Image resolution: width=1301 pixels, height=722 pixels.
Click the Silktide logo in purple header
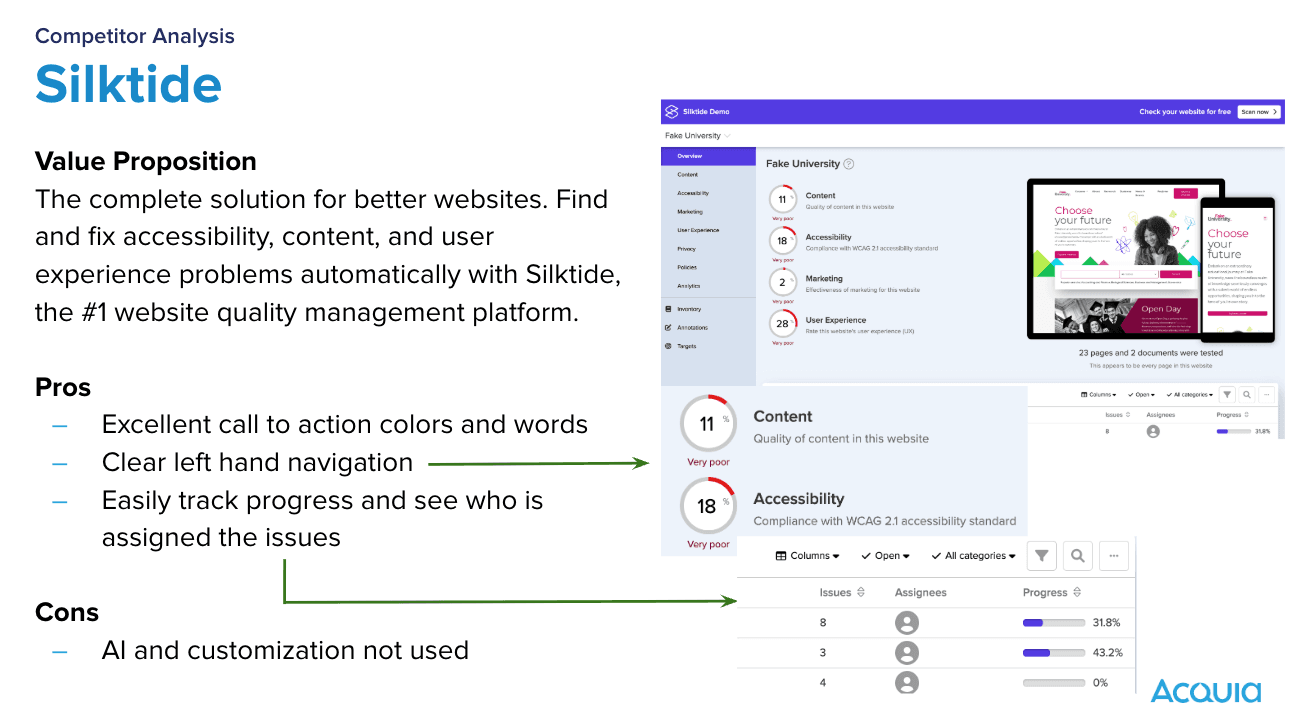click(x=672, y=112)
